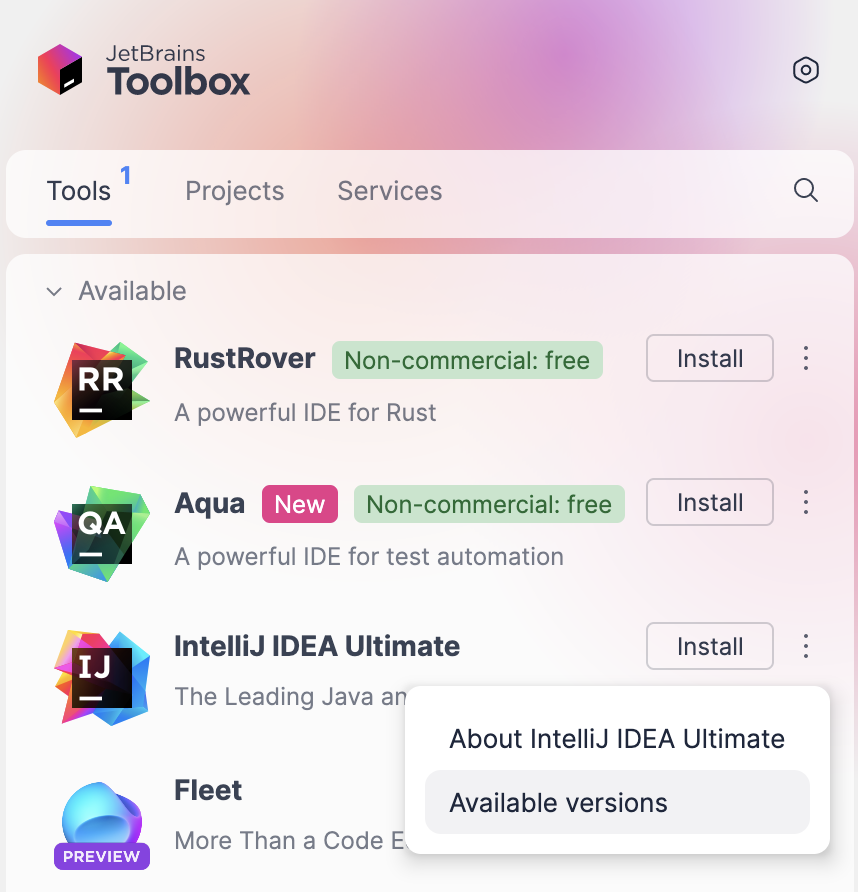Click the PREVIEW label under Fleet
The width and height of the screenshot is (858, 892).
pos(102,856)
